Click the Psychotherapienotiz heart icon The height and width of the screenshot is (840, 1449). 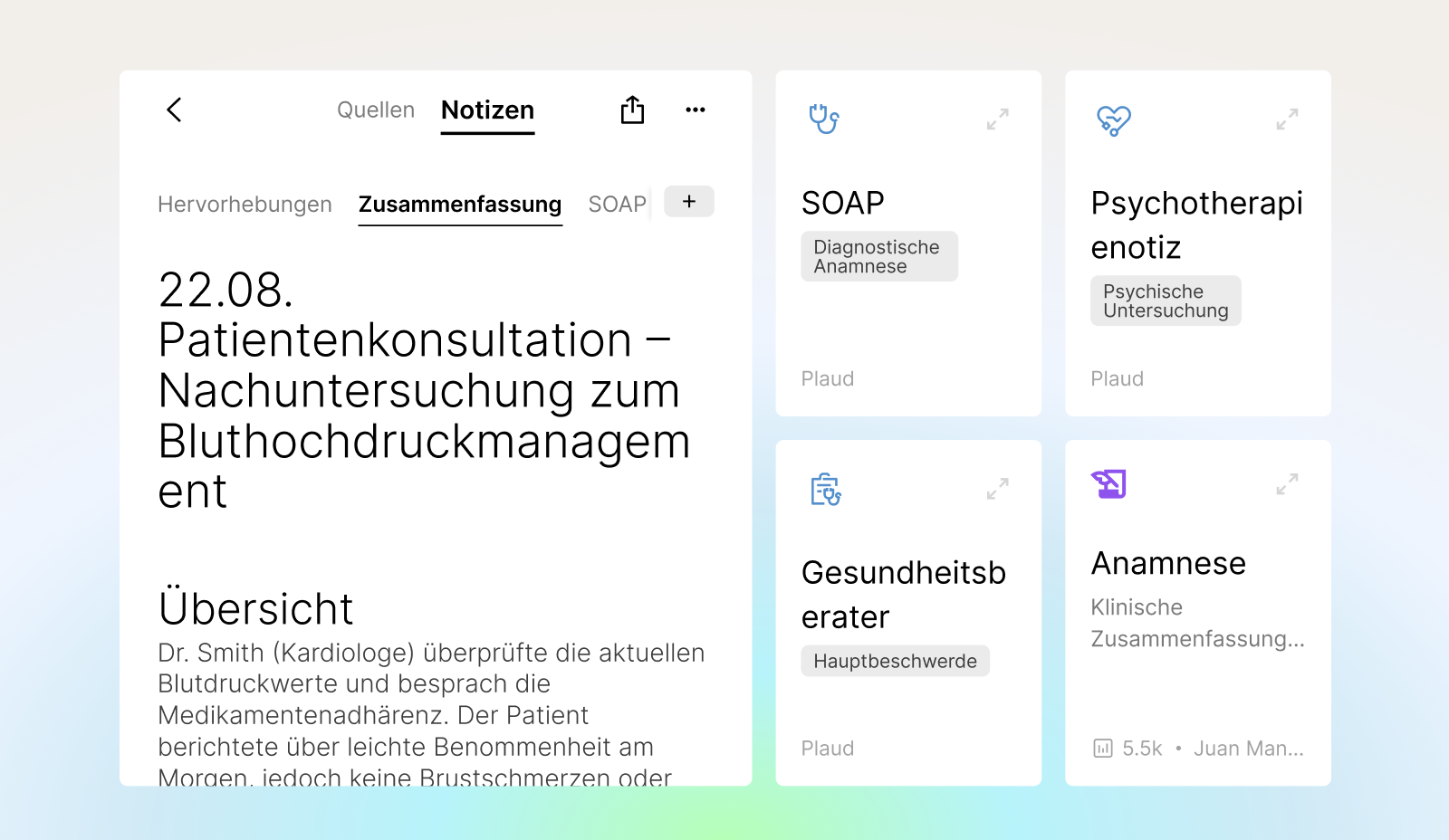click(1113, 119)
